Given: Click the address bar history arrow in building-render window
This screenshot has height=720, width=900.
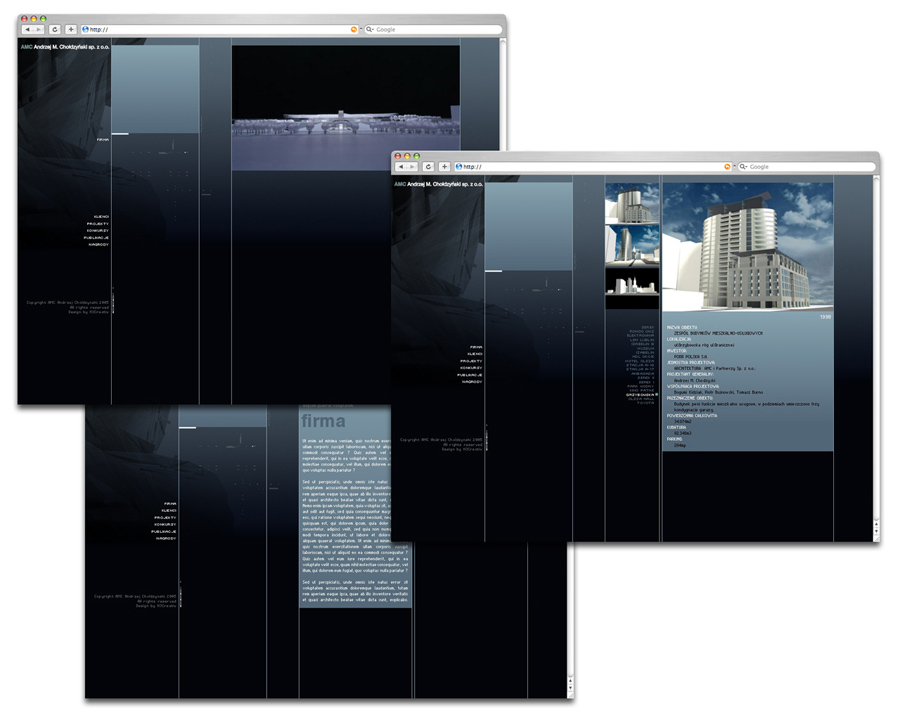Looking at the screenshot, I should [x=734, y=167].
